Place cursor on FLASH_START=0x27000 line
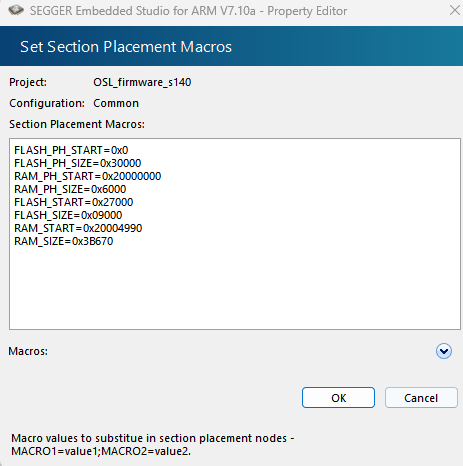The width and height of the screenshot is (463, 466). (74, 202)
